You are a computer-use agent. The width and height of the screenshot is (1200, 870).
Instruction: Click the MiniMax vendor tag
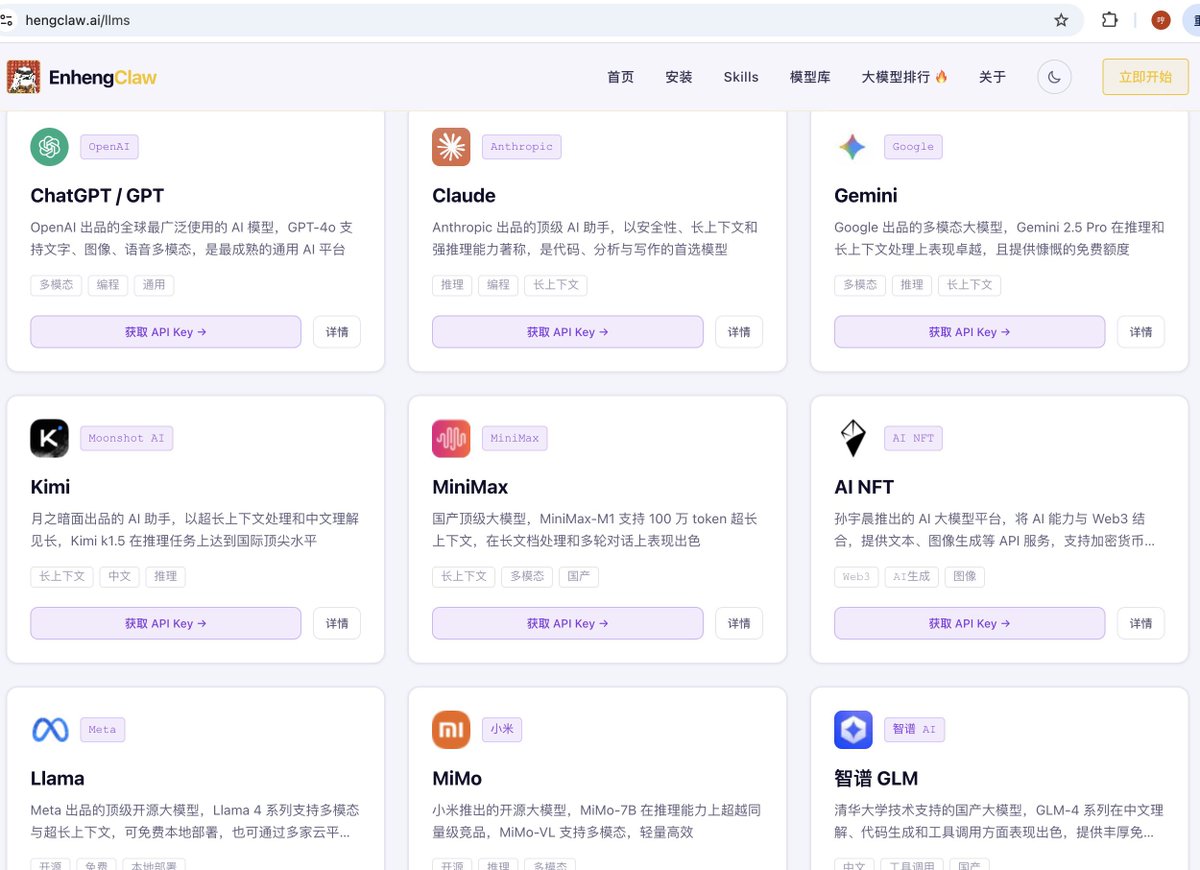pos(515,438)
